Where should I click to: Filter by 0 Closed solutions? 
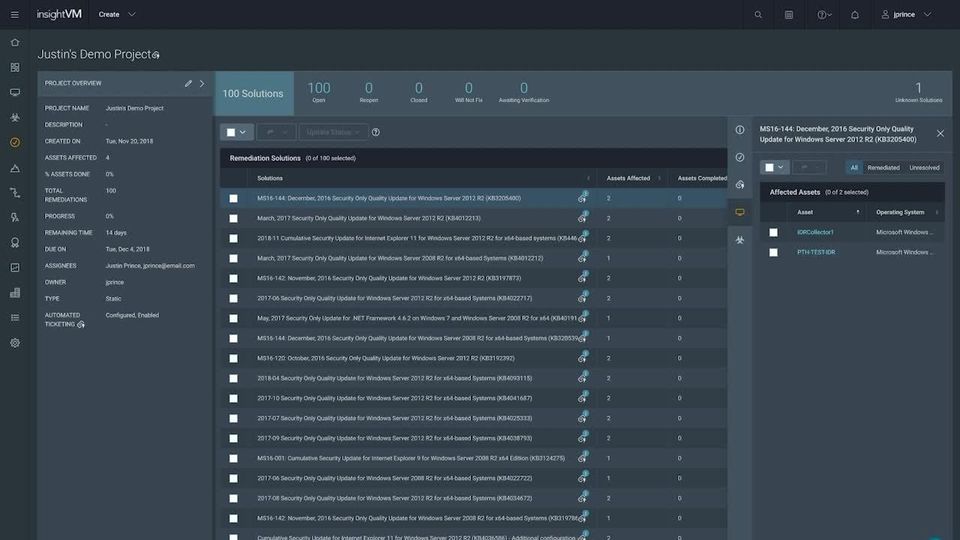pos(419,92)
